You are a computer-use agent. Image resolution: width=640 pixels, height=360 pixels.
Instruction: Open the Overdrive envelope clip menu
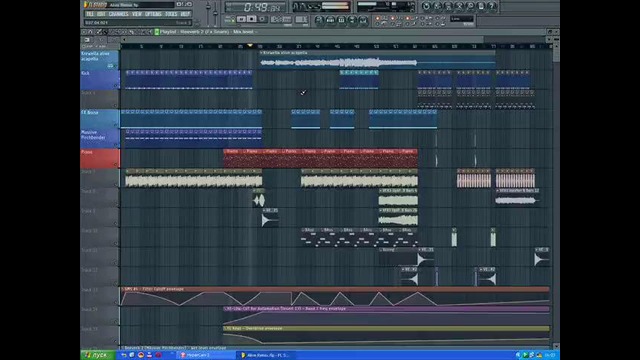point(226,328)
